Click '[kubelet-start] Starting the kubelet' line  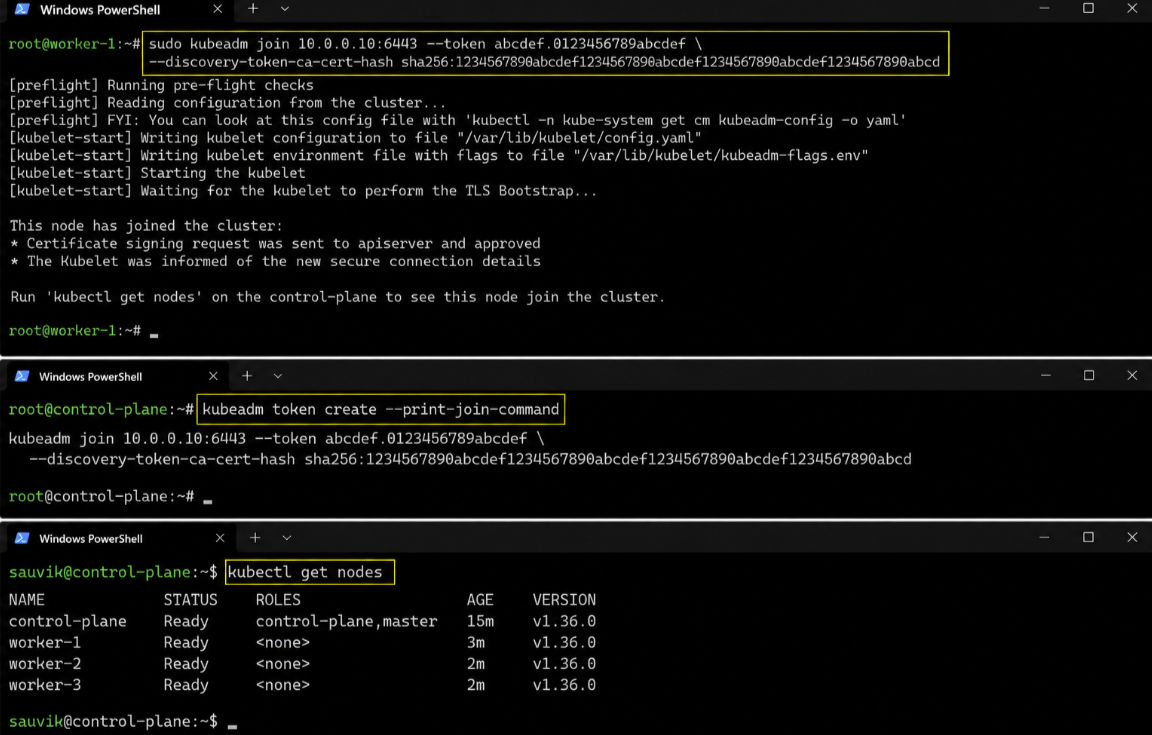point(156,173)
